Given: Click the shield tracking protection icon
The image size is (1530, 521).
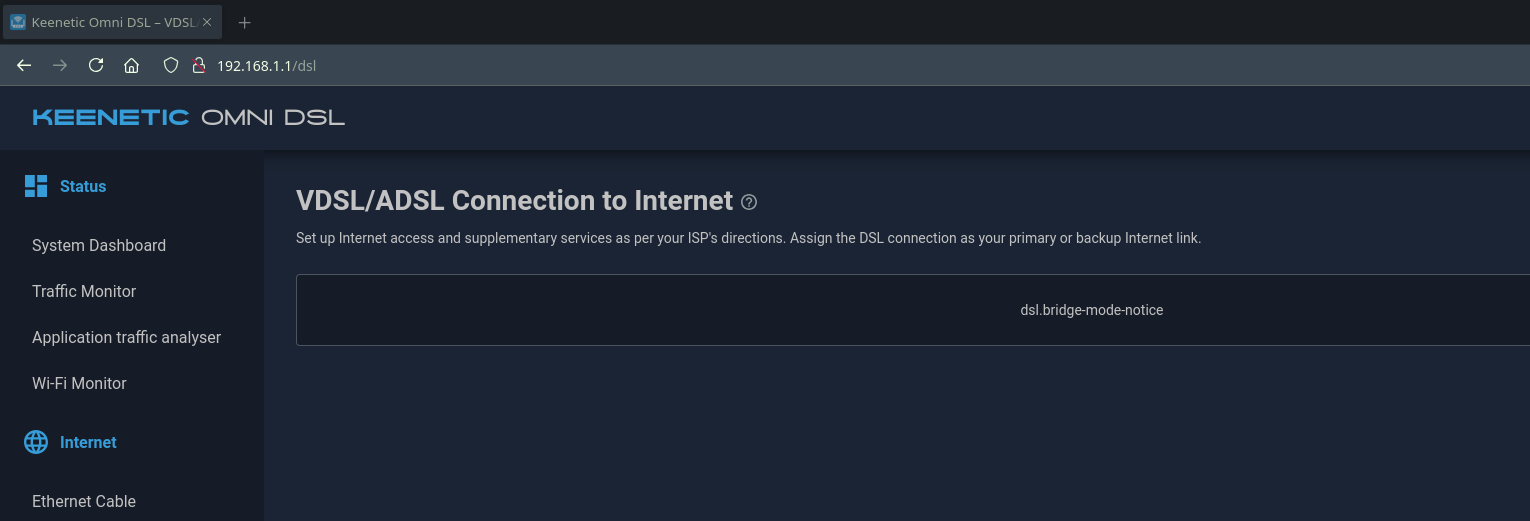Looking at the screenshot, I should tap(171, 66).
